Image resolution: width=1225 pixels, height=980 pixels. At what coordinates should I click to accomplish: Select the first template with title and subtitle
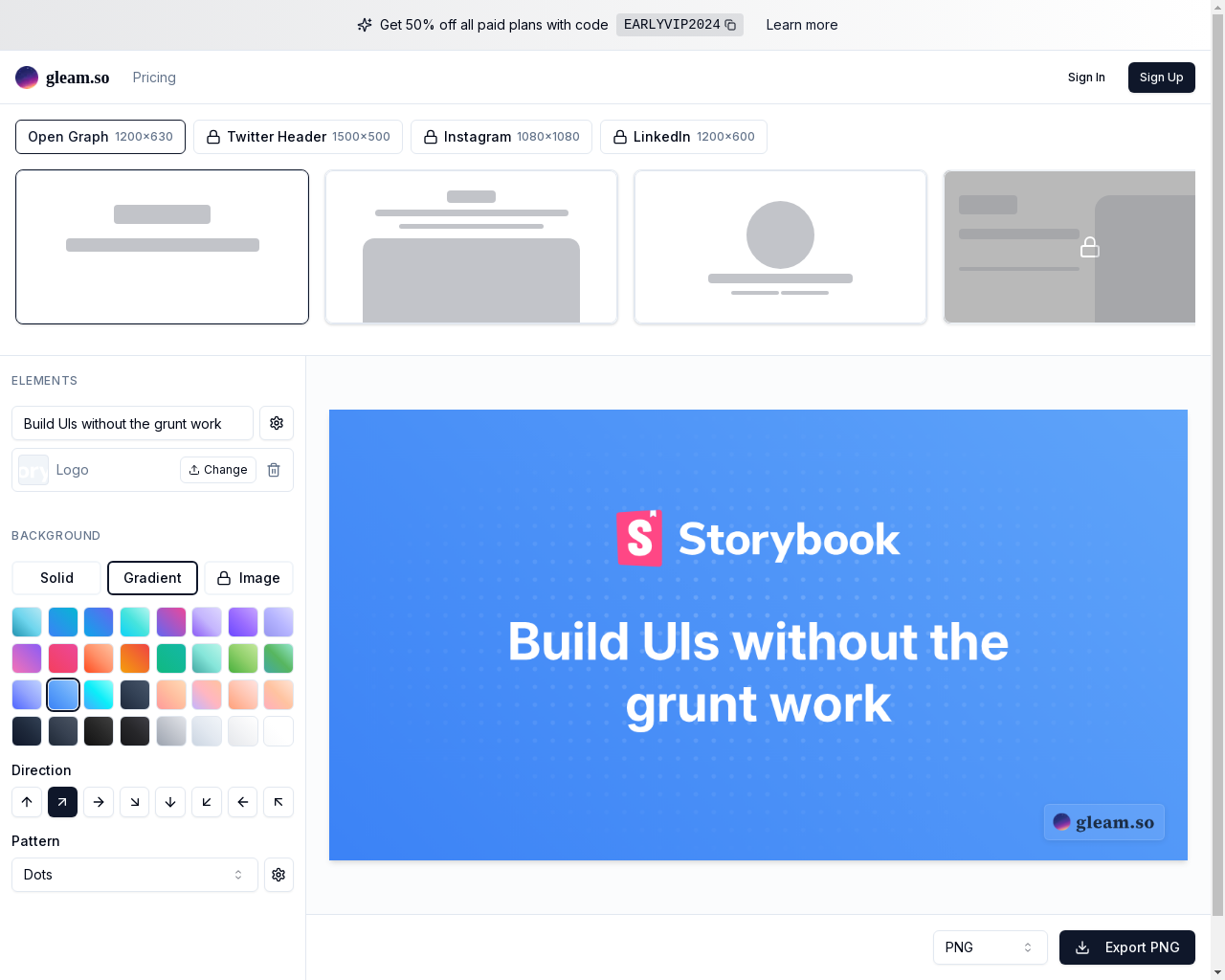[x=162, y=247]
